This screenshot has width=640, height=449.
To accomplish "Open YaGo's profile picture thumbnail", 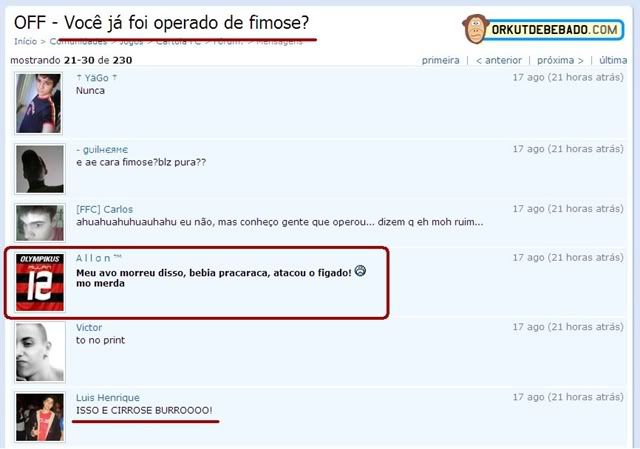I will pos(39,103).
